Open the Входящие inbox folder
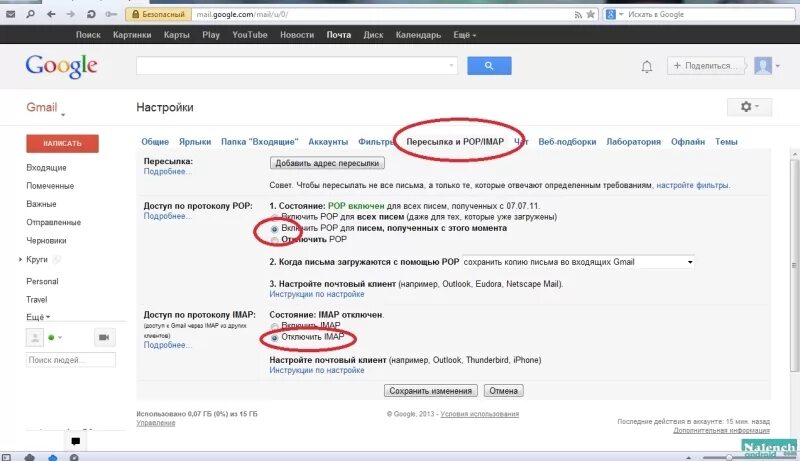800x461 pixels. coord(46,168)
